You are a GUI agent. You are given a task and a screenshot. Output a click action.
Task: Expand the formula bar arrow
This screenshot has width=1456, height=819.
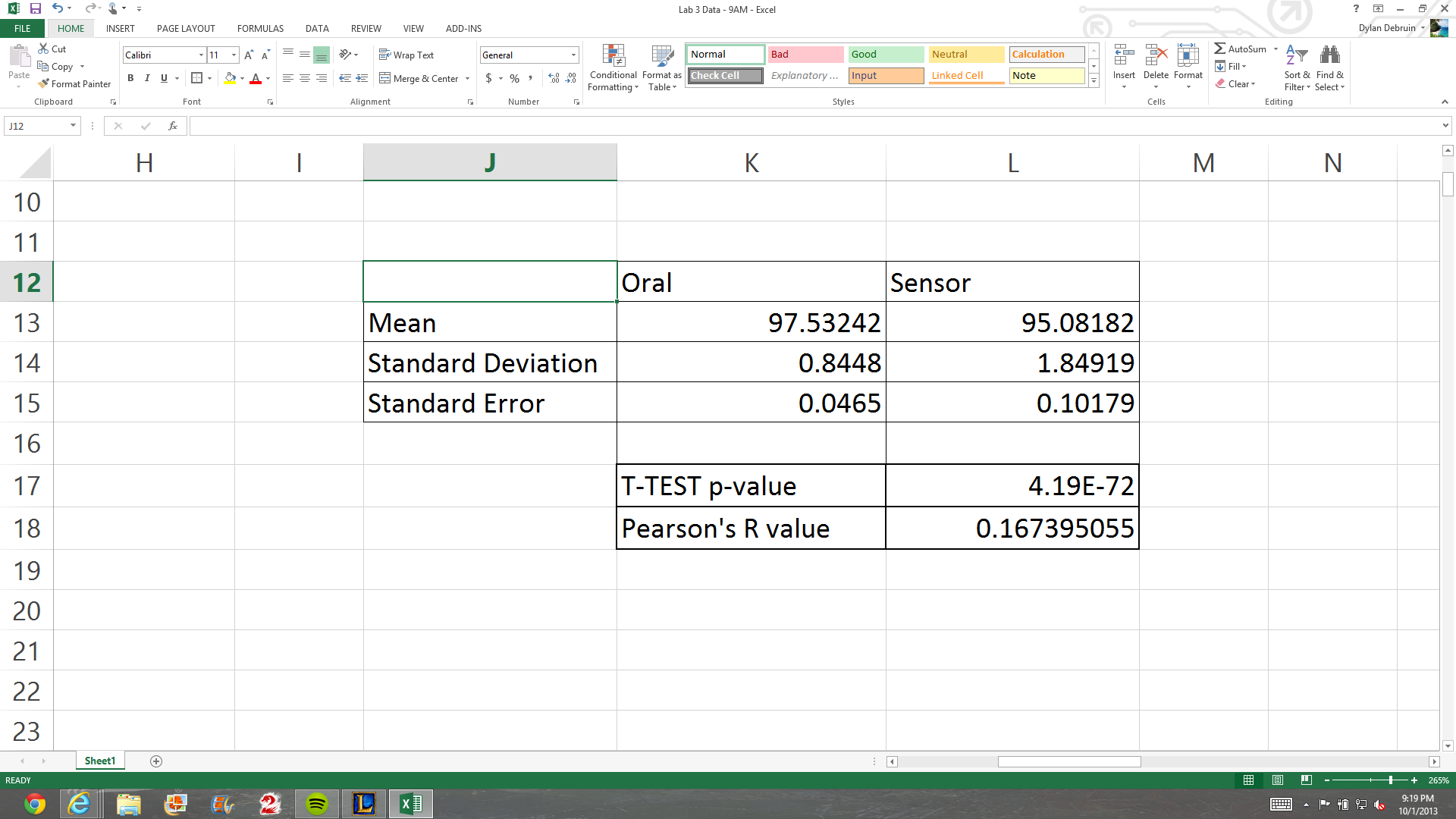coord(1445,126)
